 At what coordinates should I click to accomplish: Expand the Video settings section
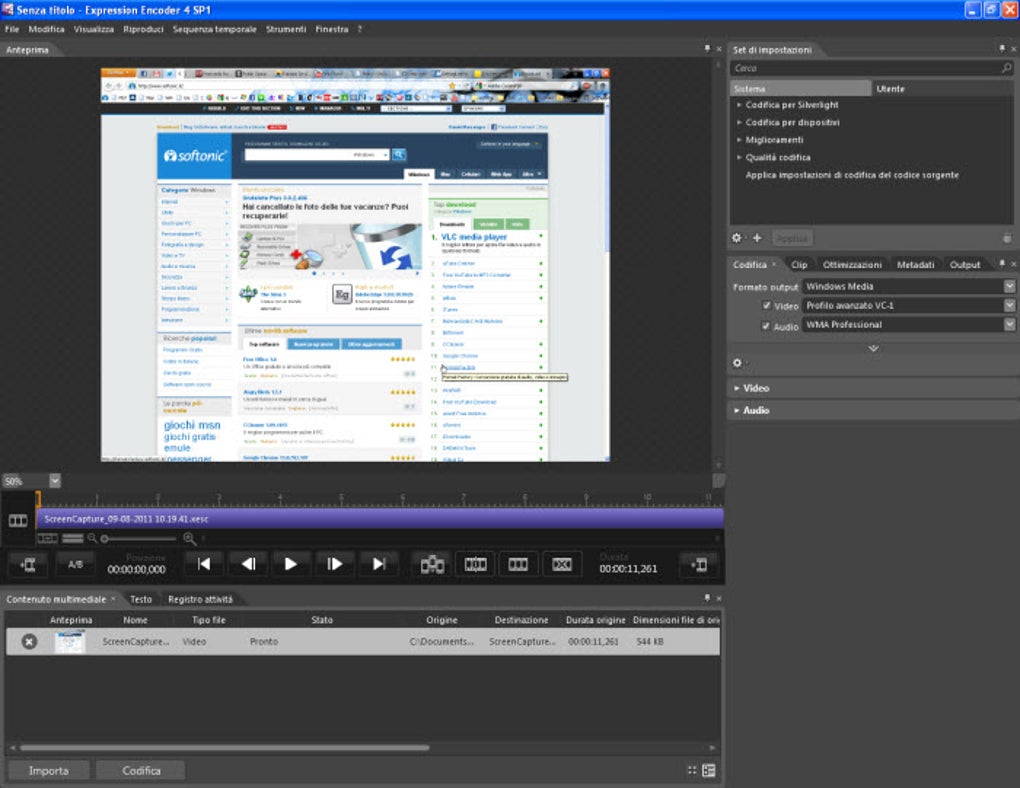(737, 388)
